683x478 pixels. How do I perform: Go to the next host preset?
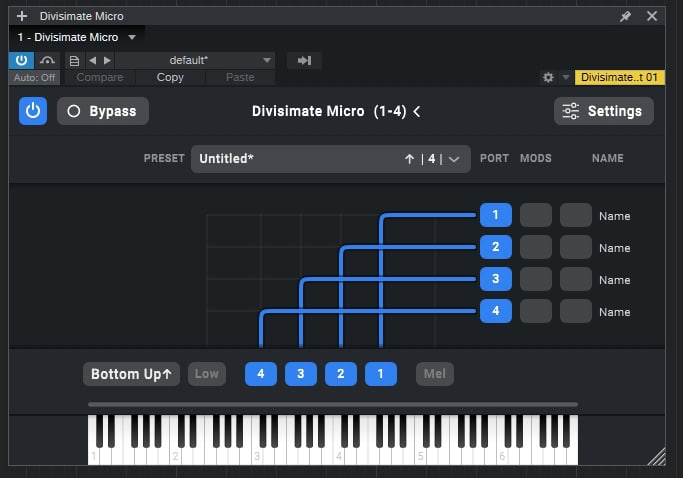coord(107,61)
